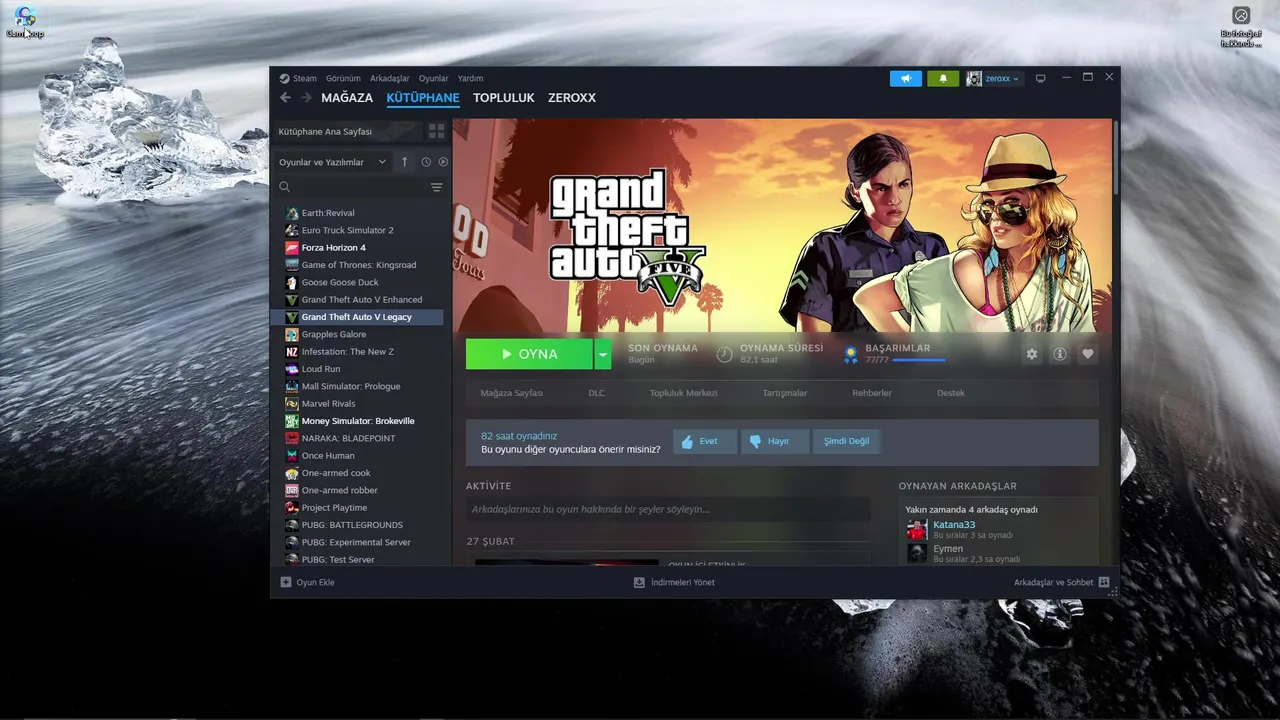
Task: Open the Destek link
Action: (x=951, y=393)
